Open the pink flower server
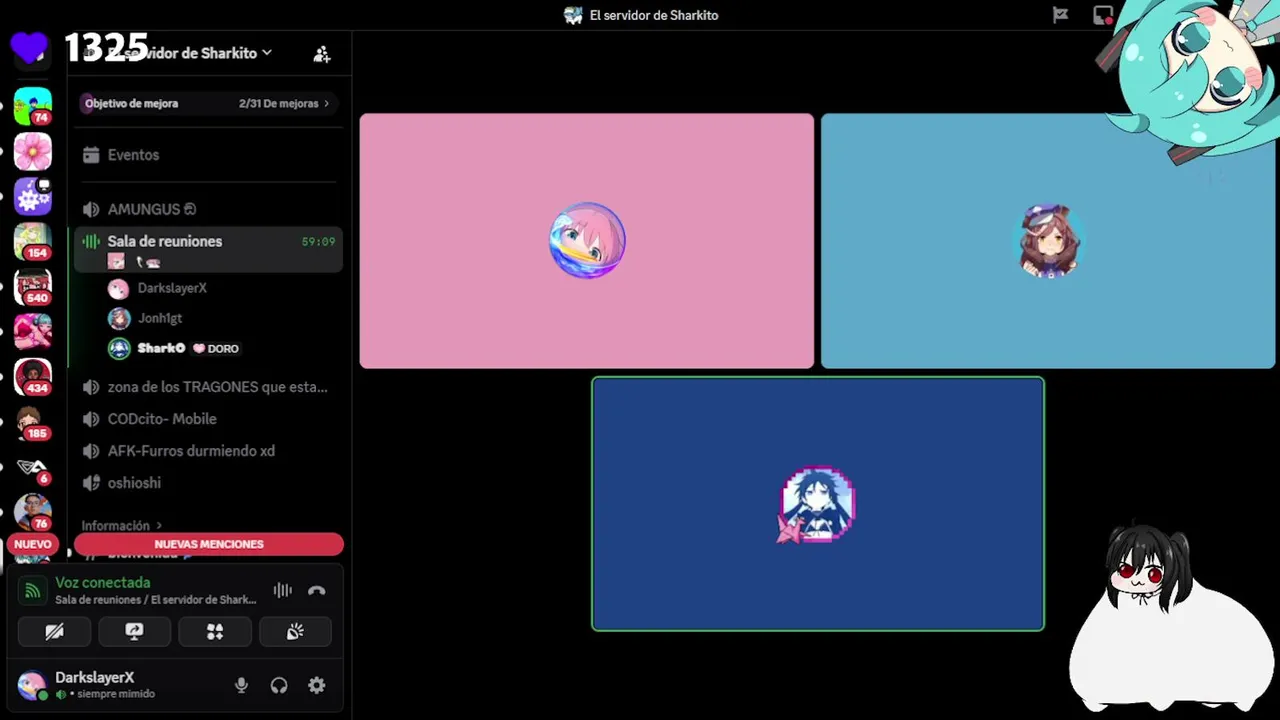 (33, 152)
